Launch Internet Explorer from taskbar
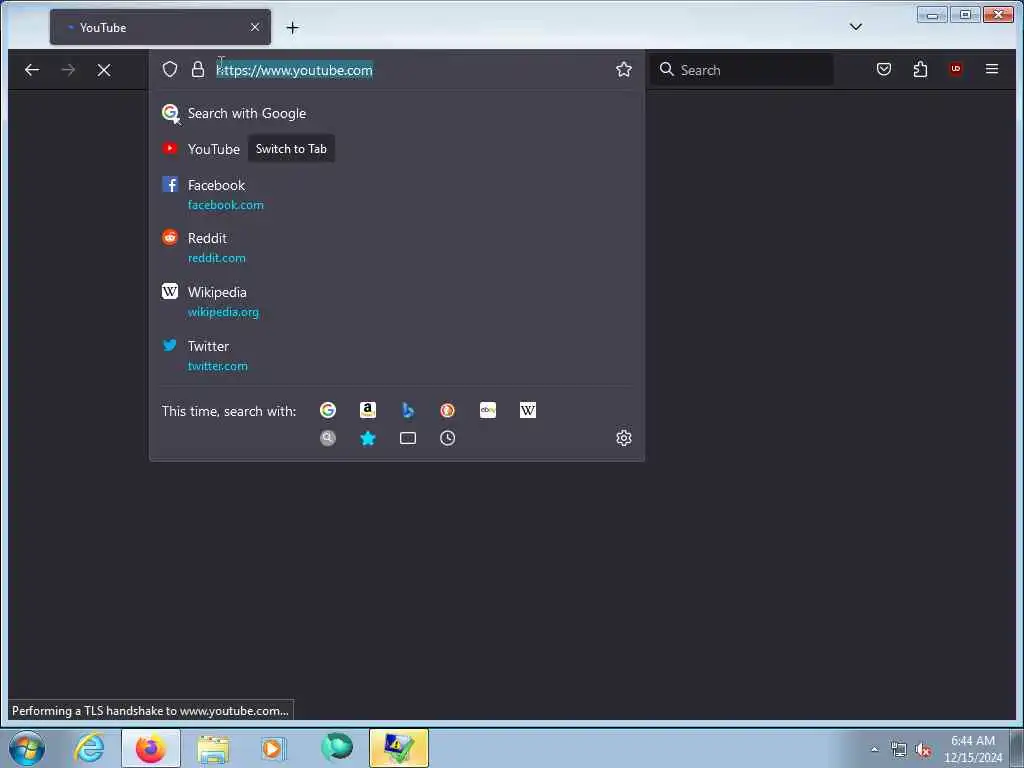The width and height of the screenshot is (1024, 768). click(x=89, y=748)
